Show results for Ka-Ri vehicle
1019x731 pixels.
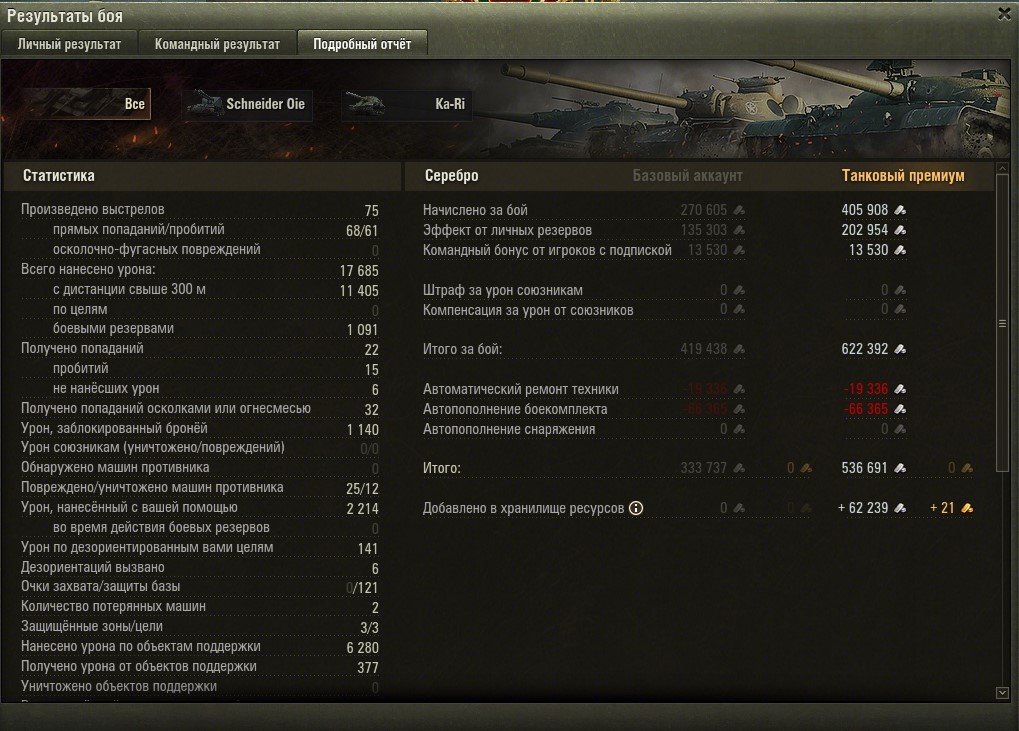pyautogui.click(x=406, y=104)
